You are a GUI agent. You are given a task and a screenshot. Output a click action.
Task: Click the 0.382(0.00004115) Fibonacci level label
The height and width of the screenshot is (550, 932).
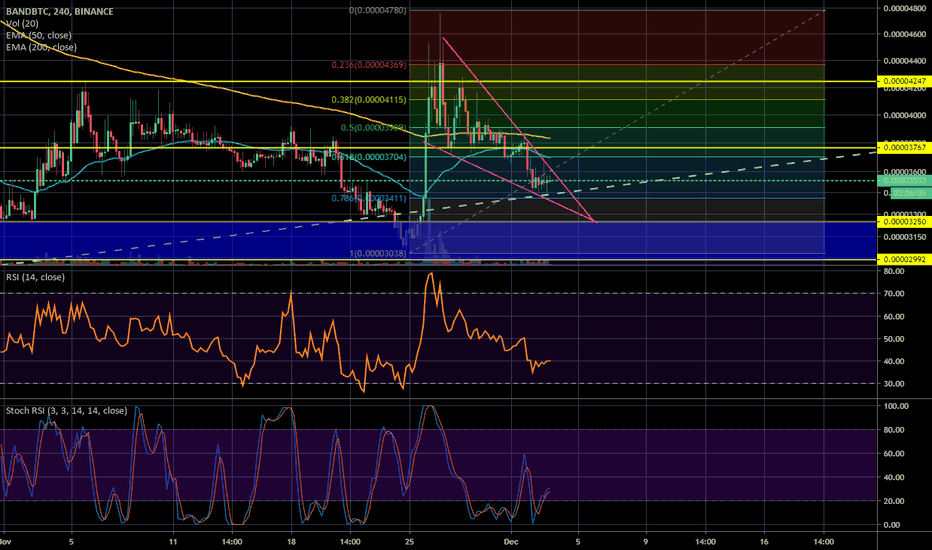point(369,100)
